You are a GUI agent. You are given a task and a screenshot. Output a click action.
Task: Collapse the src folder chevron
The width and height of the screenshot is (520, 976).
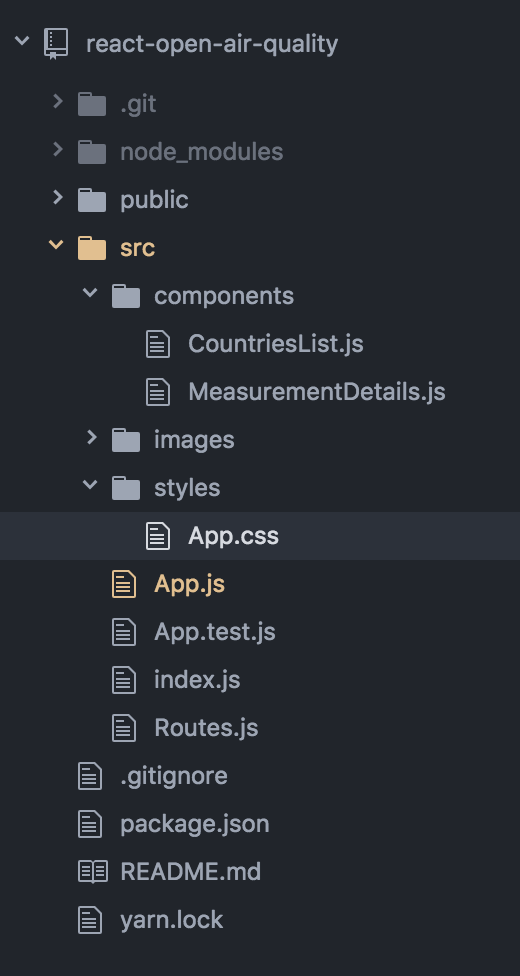(56, 245)
